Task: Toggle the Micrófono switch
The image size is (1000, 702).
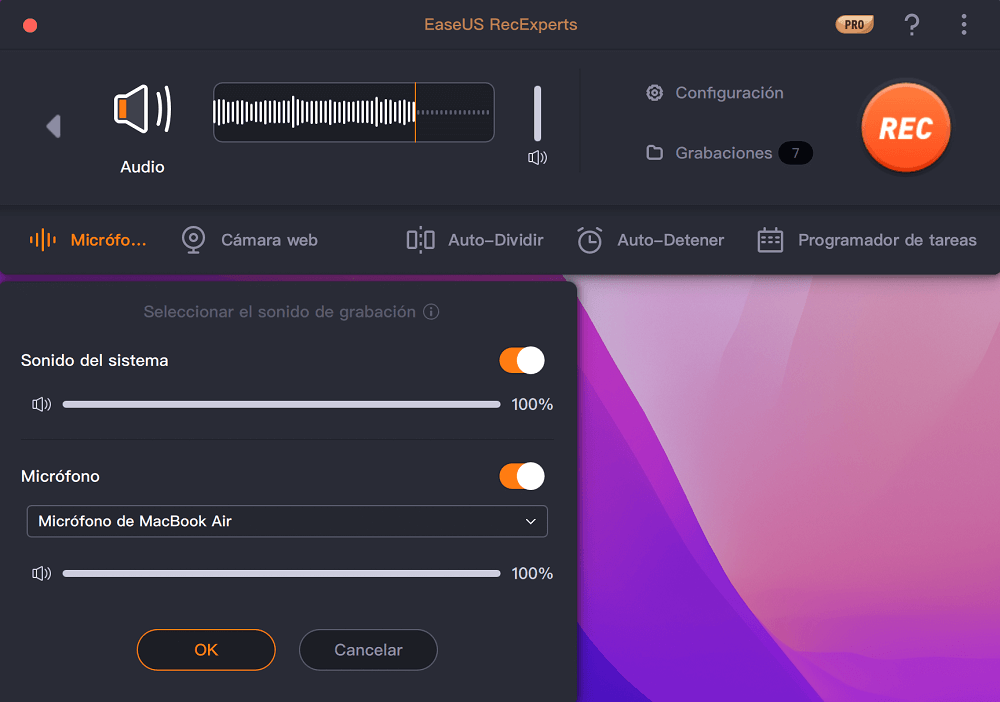Action: (522, 476)
